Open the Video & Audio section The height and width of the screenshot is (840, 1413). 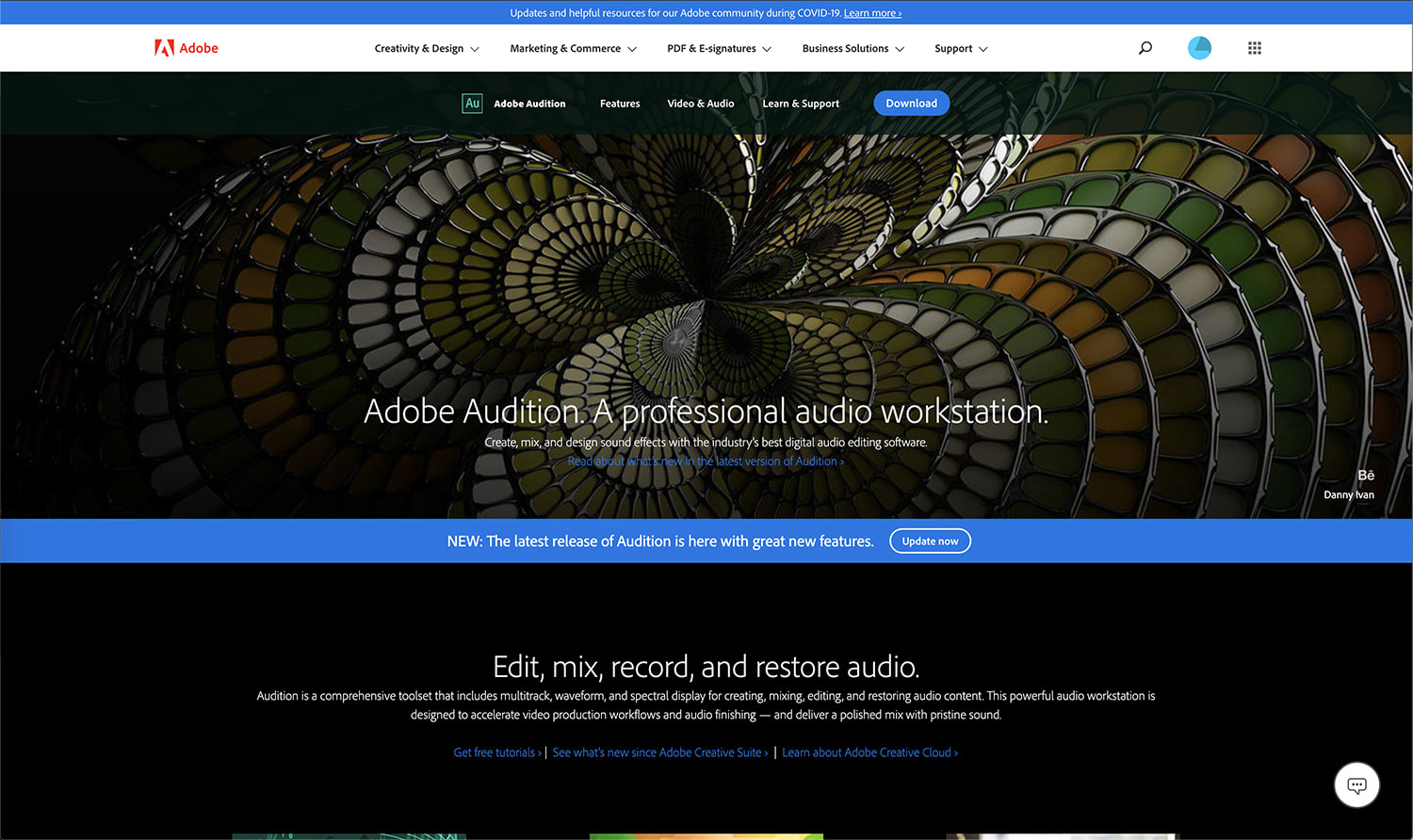[700, 104]
